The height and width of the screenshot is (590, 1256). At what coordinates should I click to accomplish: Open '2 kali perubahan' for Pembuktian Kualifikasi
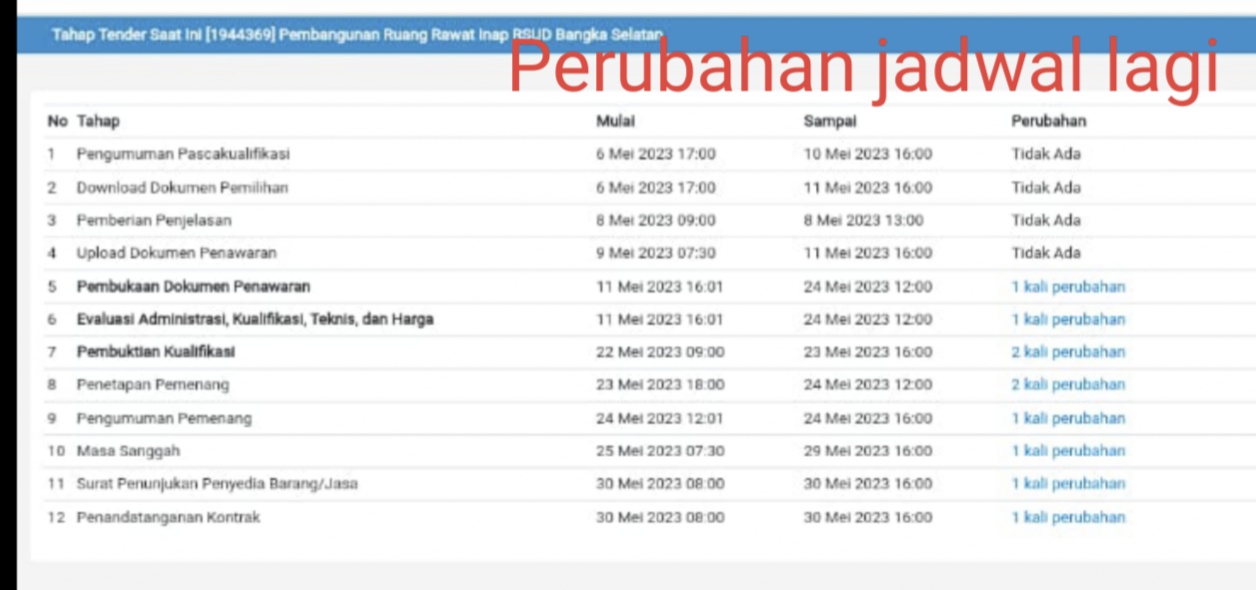1068,352
